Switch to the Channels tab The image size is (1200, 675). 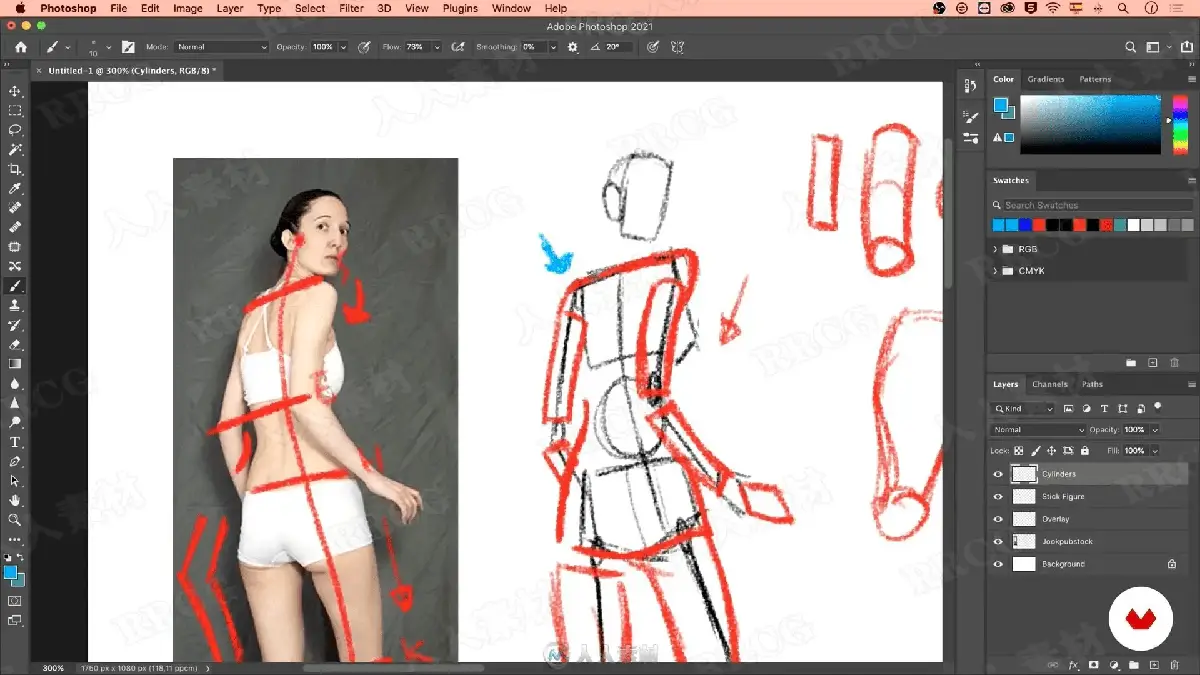pyautogui.click(x=1050, y=384)
